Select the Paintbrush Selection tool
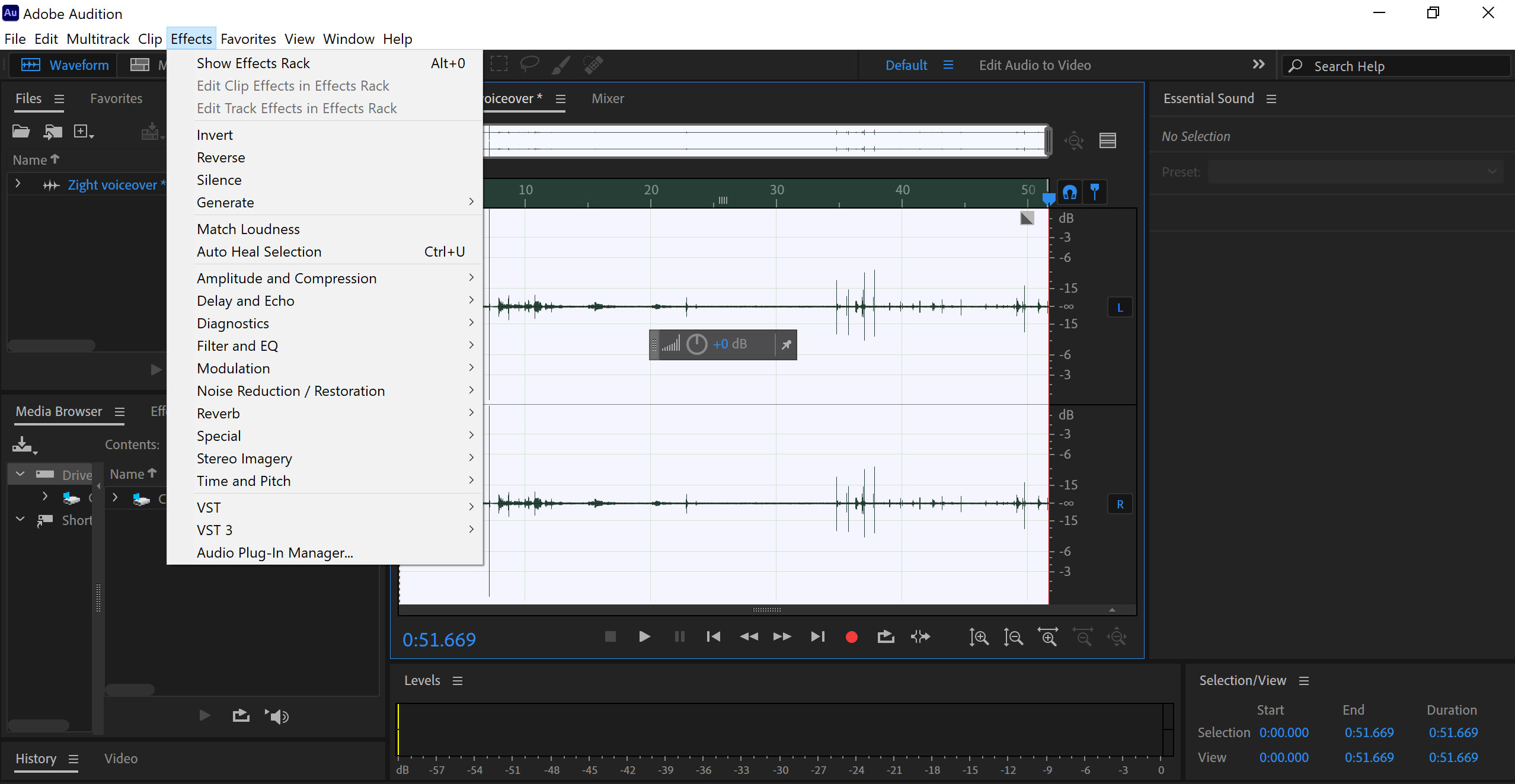 pyautogui.click(x=561, y=65)
